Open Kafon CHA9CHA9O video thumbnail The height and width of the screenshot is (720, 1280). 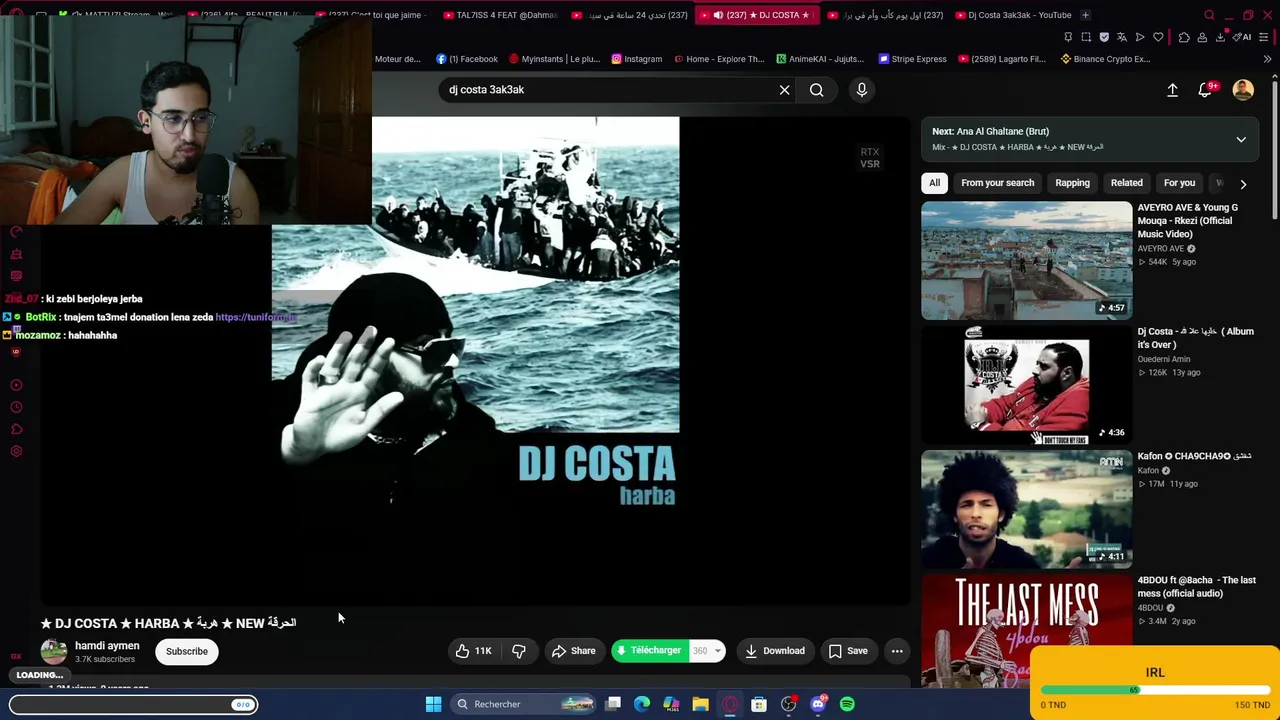pos(1026,509)
